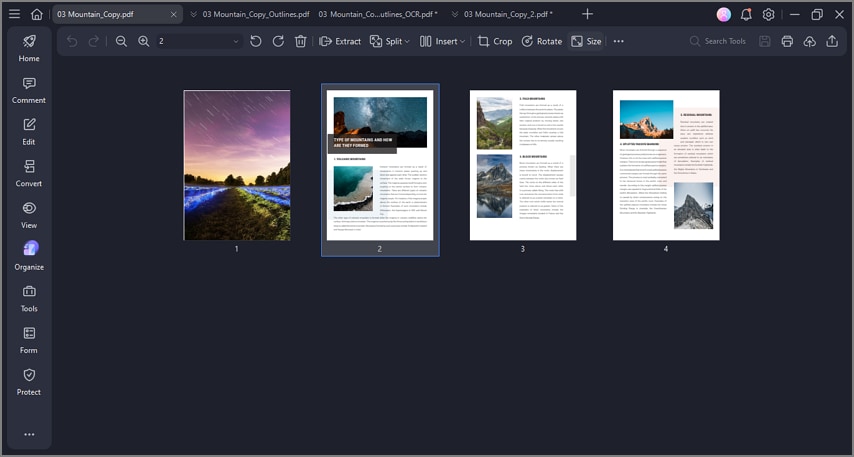Crop the selected page

(495, 41)
